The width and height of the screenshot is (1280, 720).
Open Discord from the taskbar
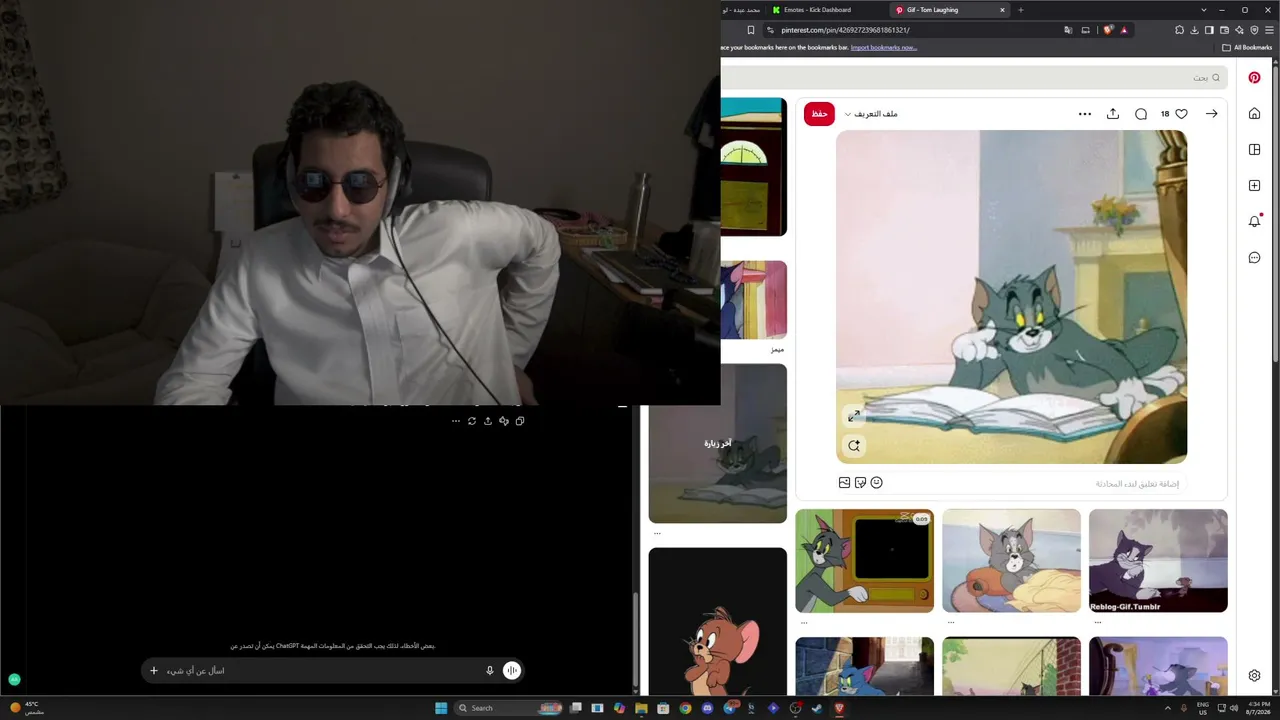[x=707, y=708]
